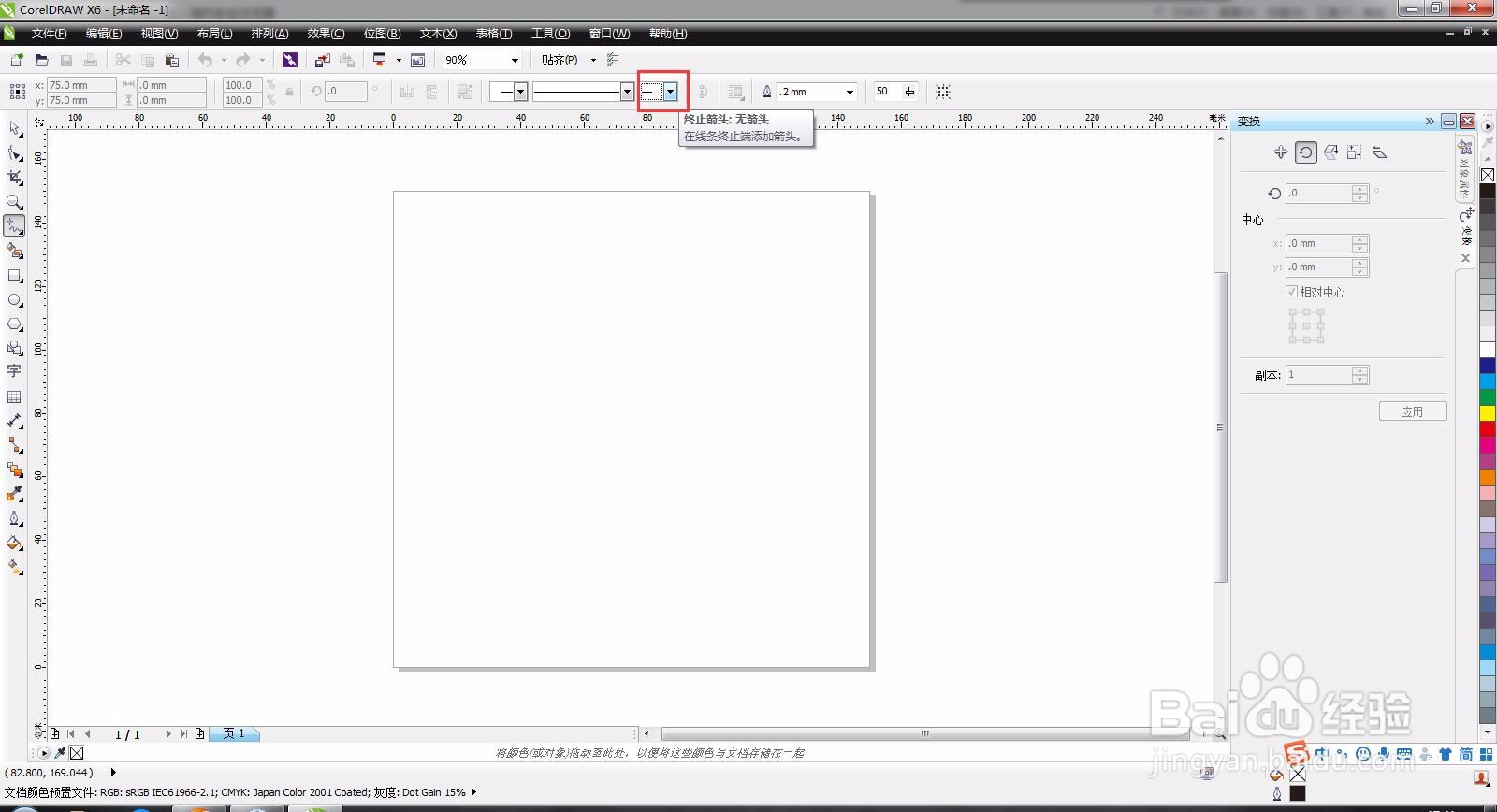The image size is (1497, 812).
Task: Click the freehand smoothing 50 field
Action: point(886,92)
